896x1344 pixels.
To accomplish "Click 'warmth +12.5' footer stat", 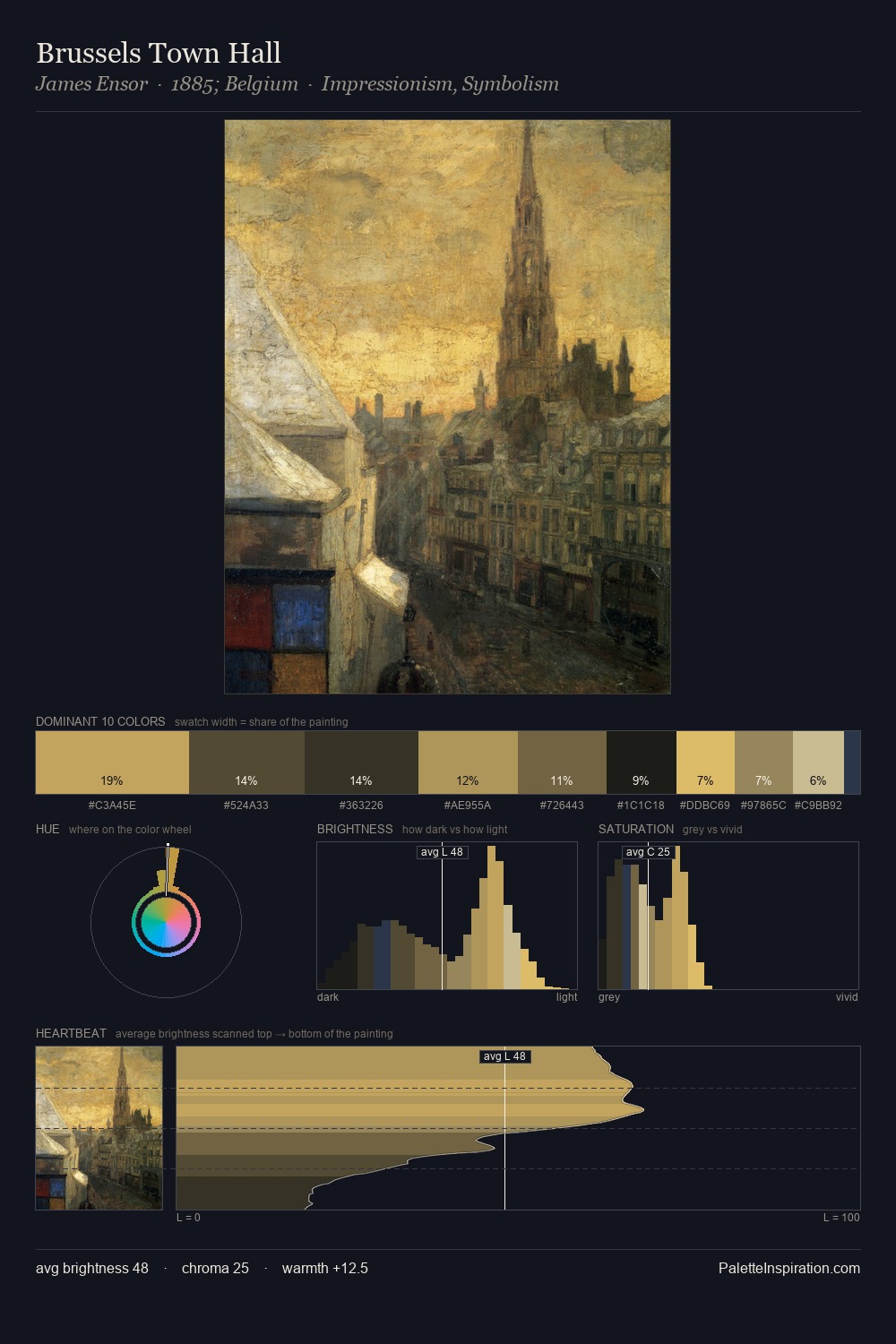I will click(x=325, y=1268).
